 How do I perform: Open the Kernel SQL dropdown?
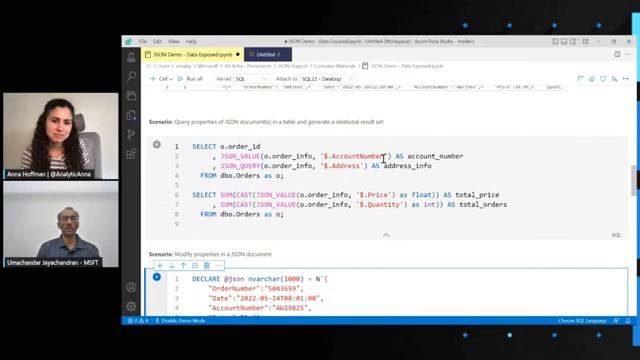click(251, 79)
